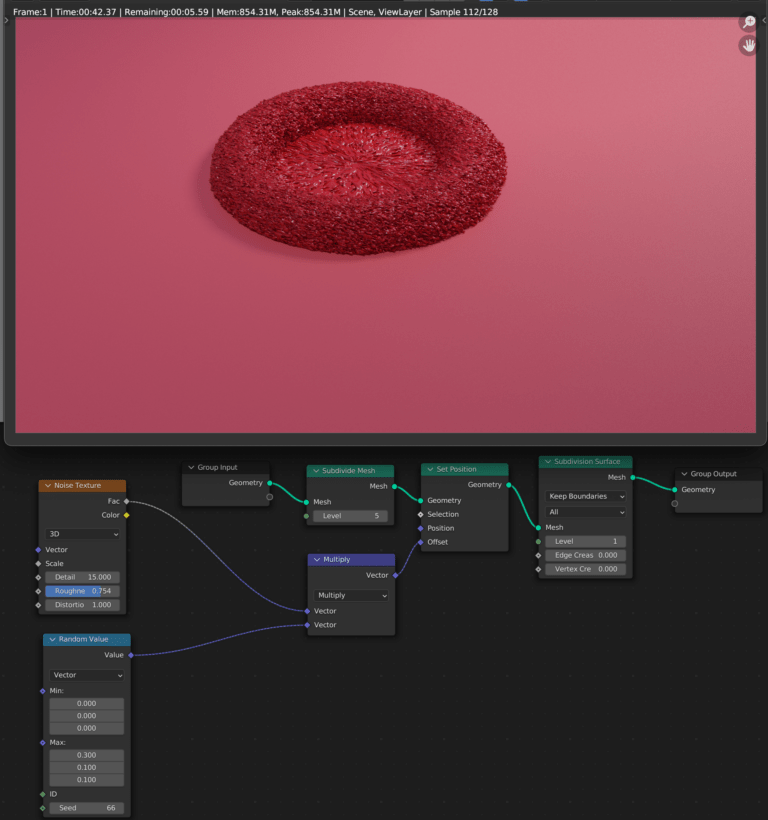Click the Selection socket on Set Position node
The image size is (768, 820).
click(421, 514)
